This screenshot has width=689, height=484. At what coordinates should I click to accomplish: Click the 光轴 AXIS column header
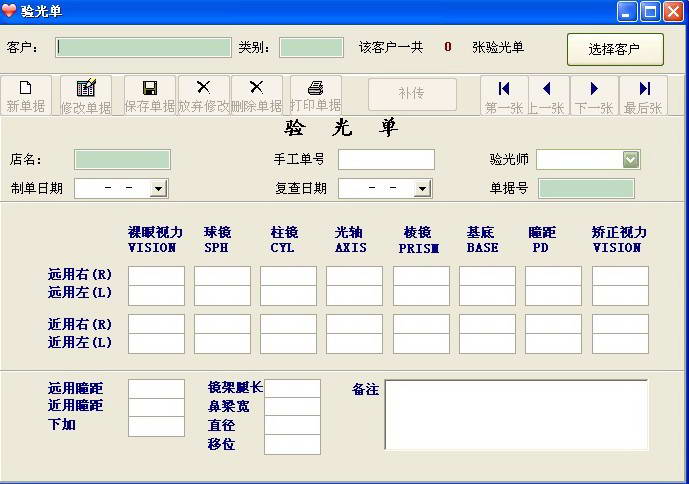tap(350, 240)
